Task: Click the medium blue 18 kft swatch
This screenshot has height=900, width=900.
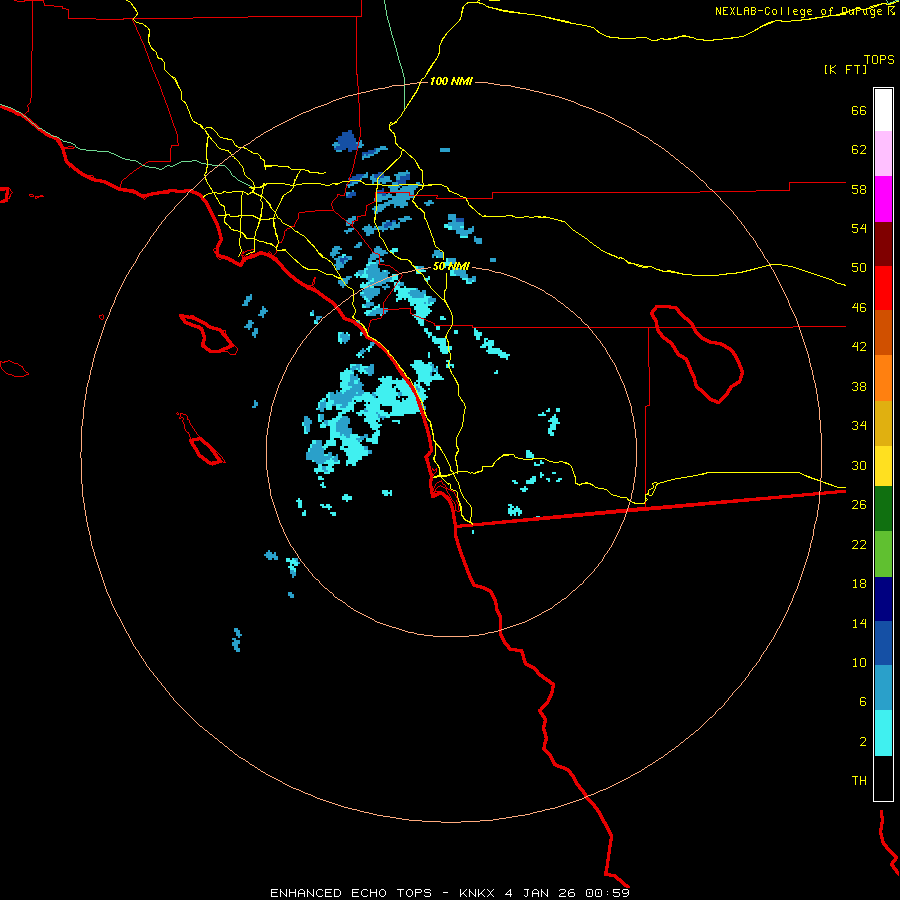Action: point(883,643)
